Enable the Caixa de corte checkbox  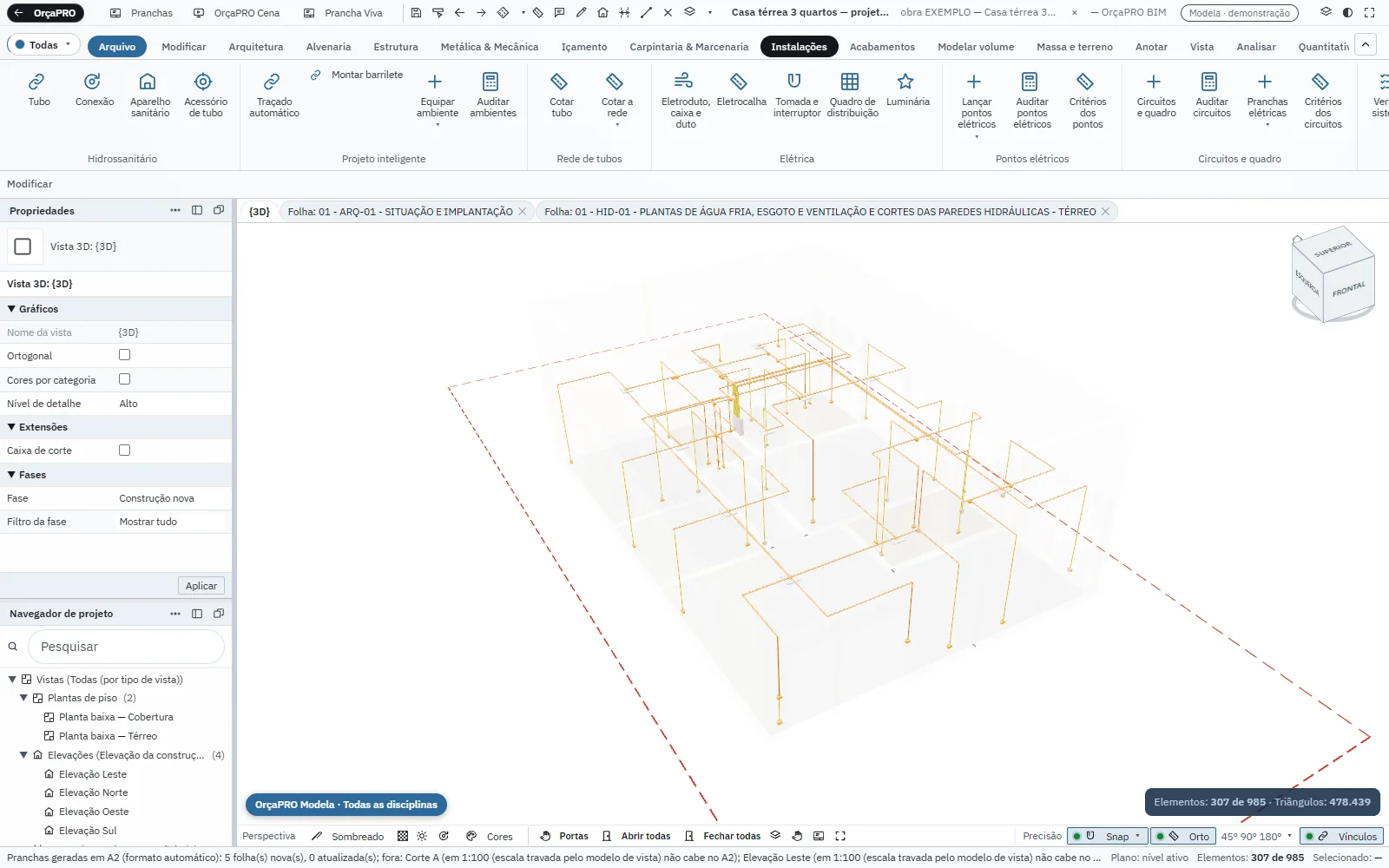(x=124, y=450)
